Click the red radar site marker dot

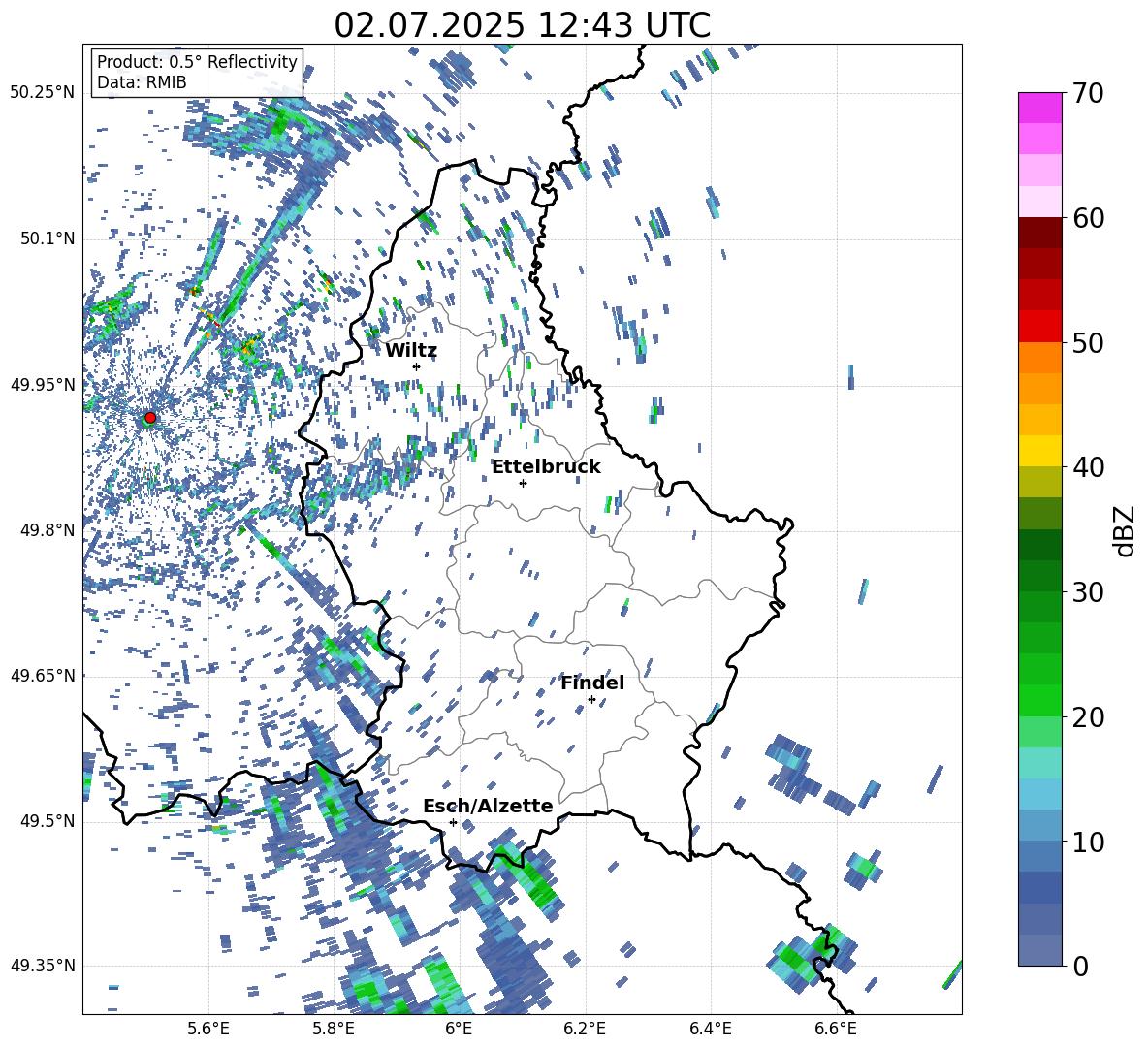tap(150, 417)
